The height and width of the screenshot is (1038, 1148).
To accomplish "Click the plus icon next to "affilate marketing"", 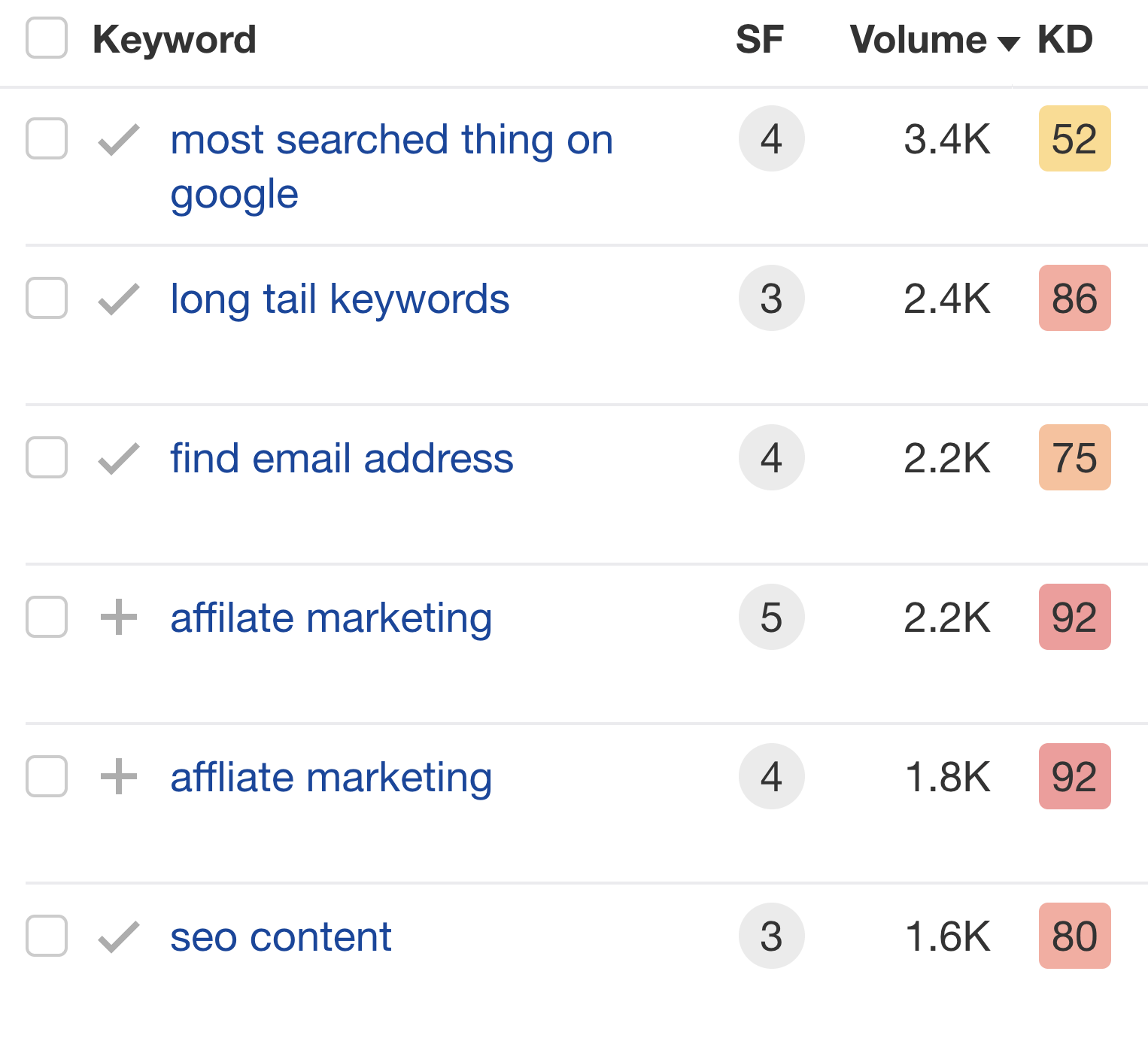I will (x=118, y=618).
